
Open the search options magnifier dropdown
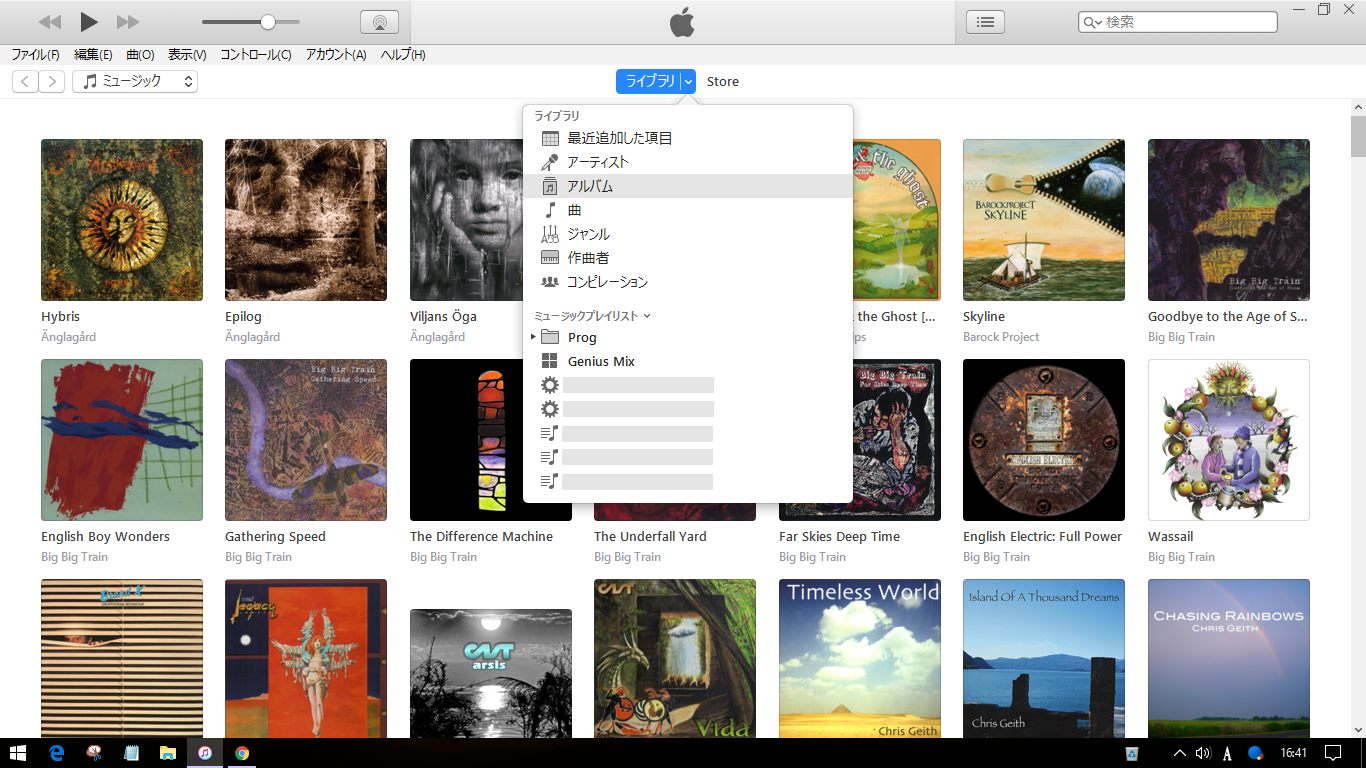click(x=1092, y=22)
